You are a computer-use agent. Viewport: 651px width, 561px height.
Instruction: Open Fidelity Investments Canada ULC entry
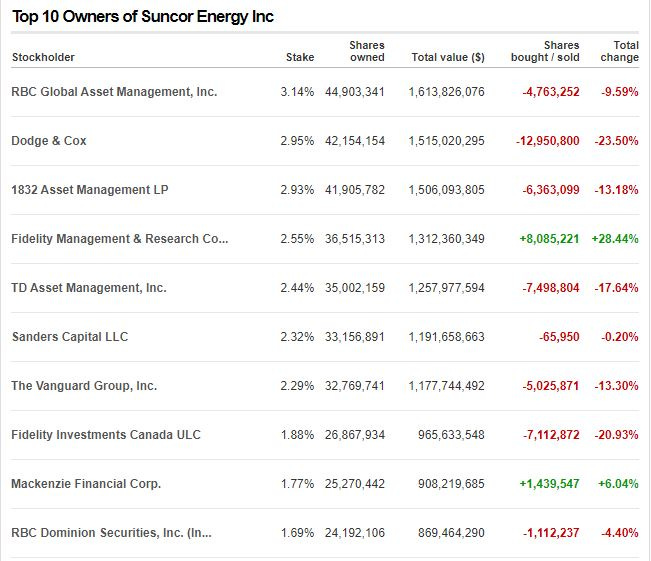tap(106, 435)
